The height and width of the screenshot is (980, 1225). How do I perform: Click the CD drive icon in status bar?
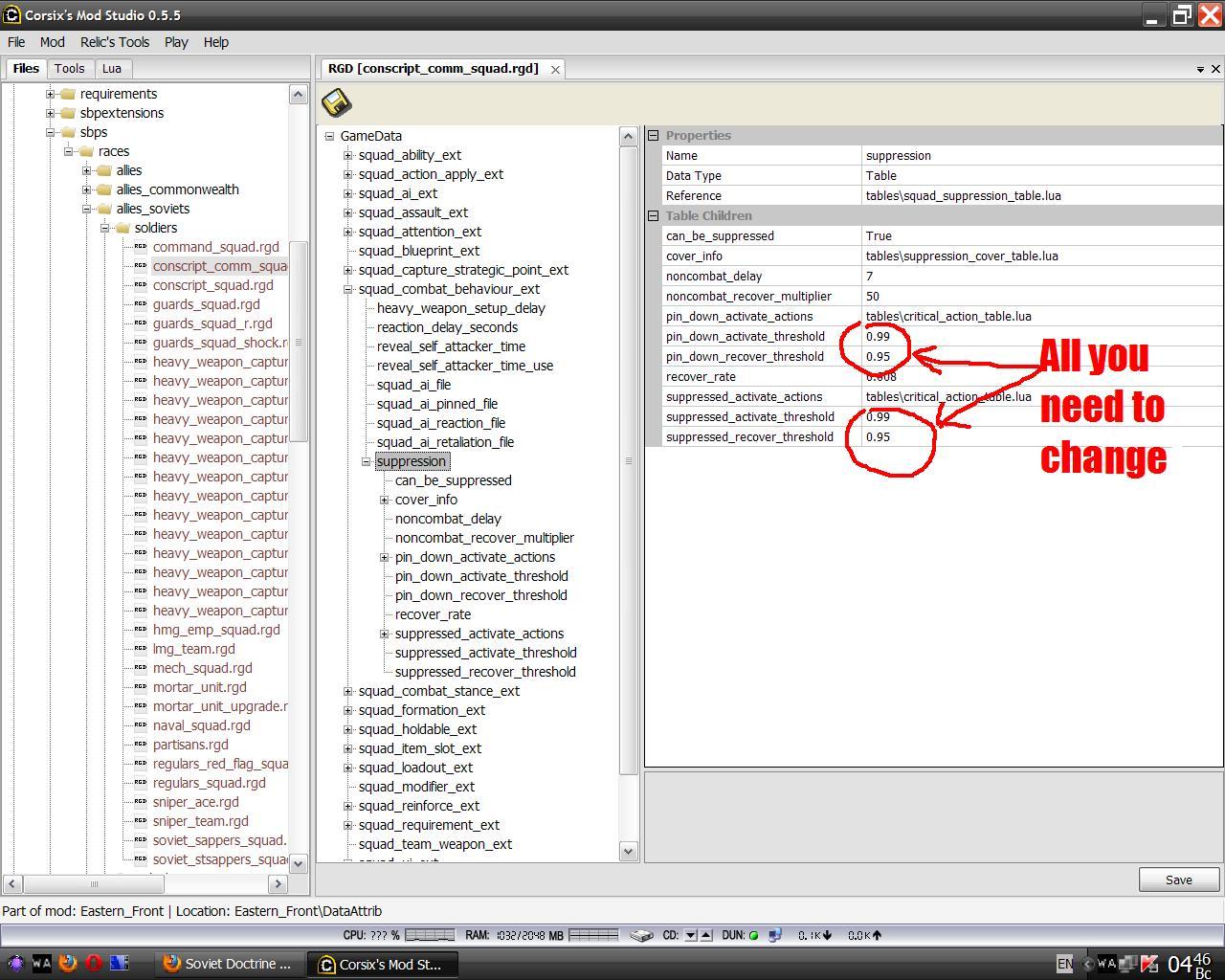tap(641, 935)
